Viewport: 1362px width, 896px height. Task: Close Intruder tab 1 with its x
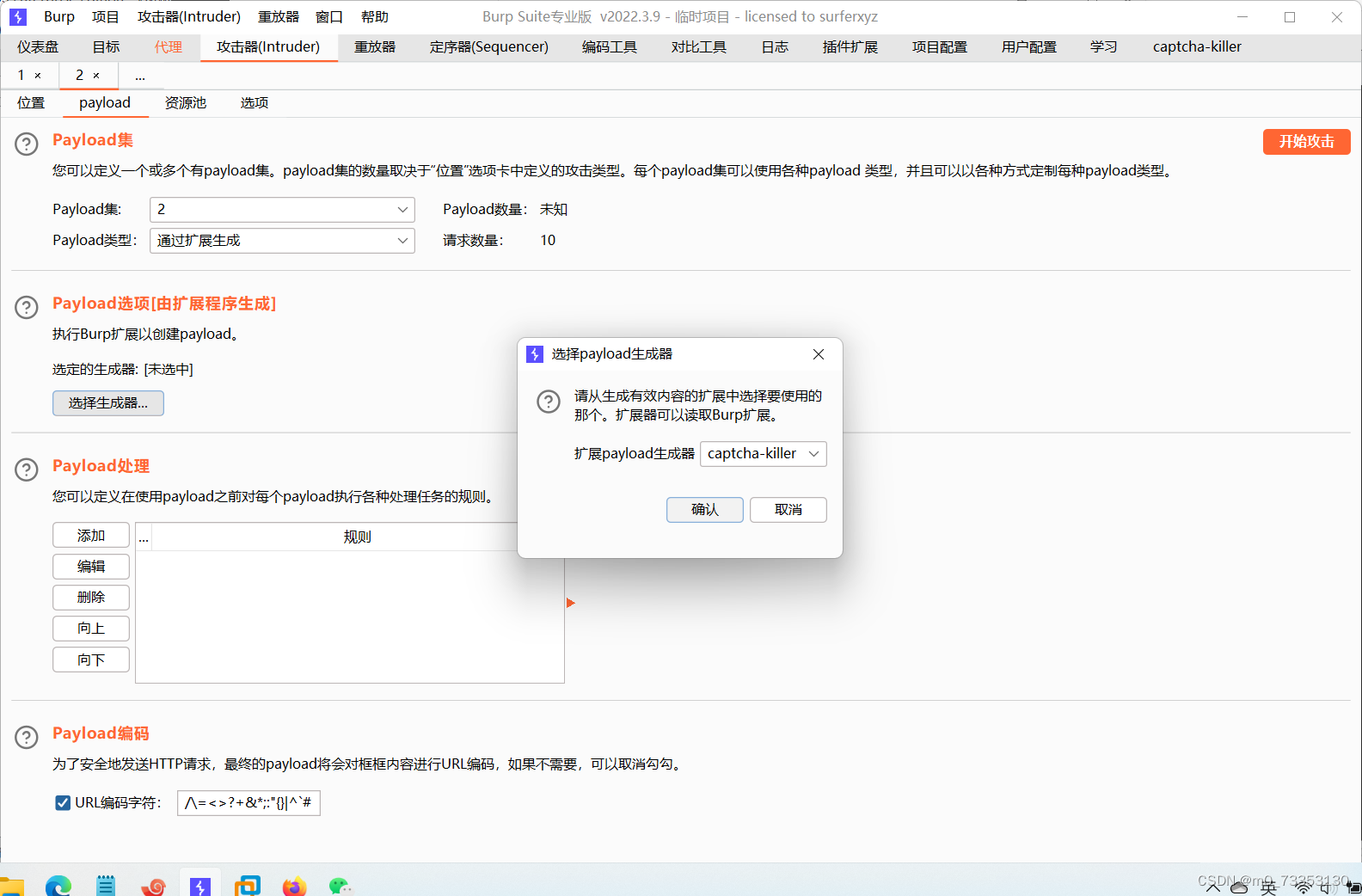(x=38, y=76)
